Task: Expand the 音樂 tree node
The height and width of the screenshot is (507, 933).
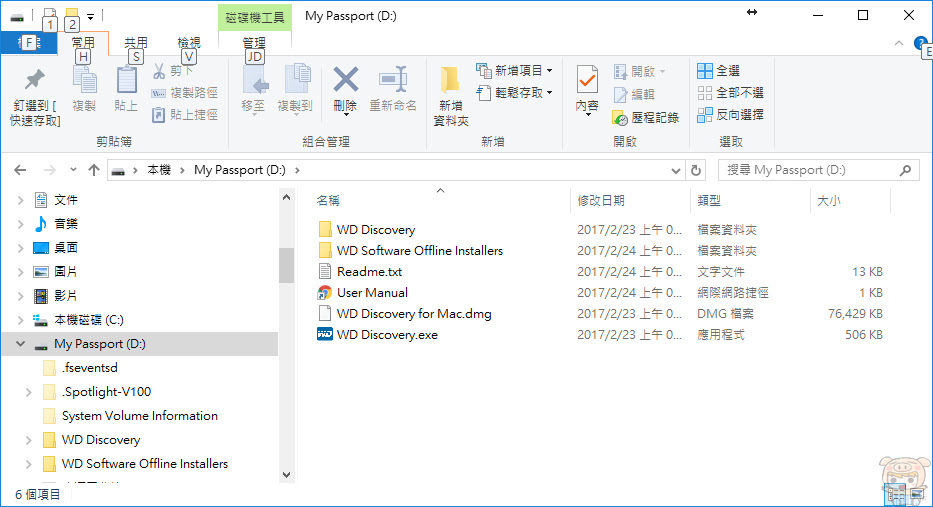Action: (20, 224)
